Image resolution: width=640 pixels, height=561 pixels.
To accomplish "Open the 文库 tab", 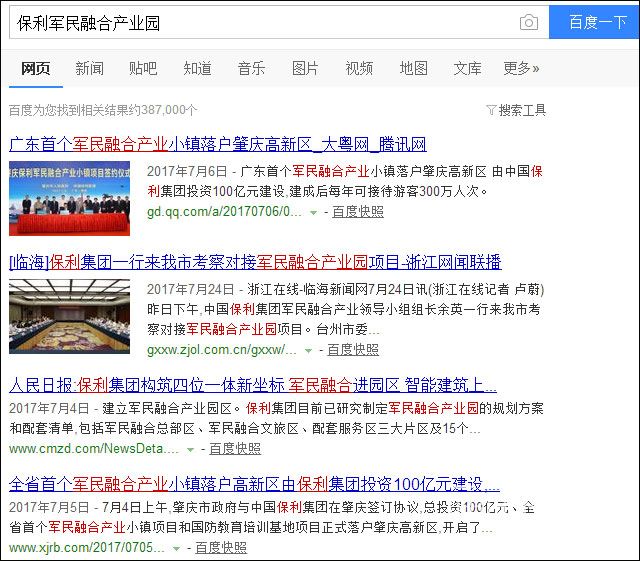I will (467, 68).
